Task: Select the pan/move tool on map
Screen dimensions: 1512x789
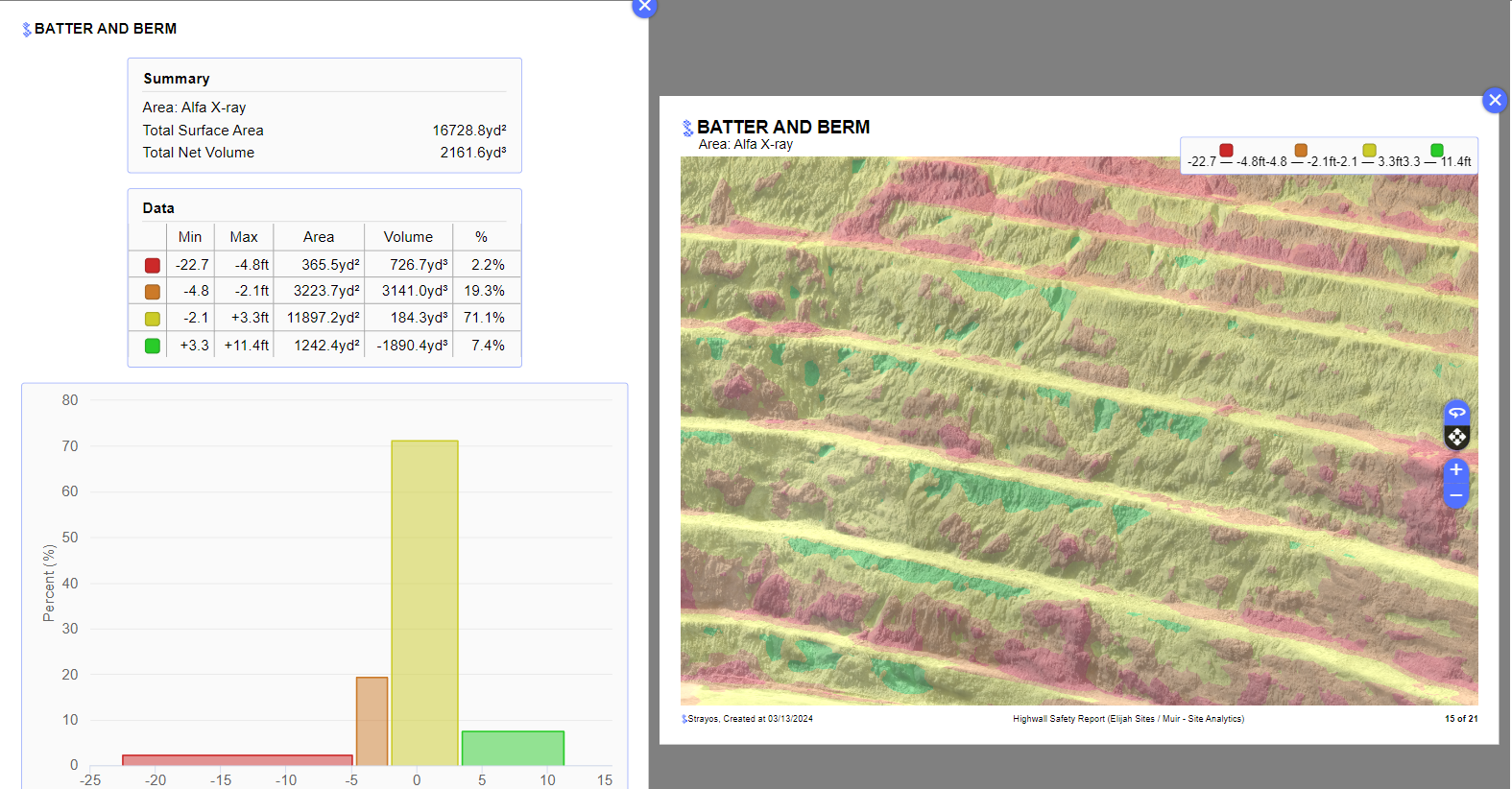Action: (1456, 438)
